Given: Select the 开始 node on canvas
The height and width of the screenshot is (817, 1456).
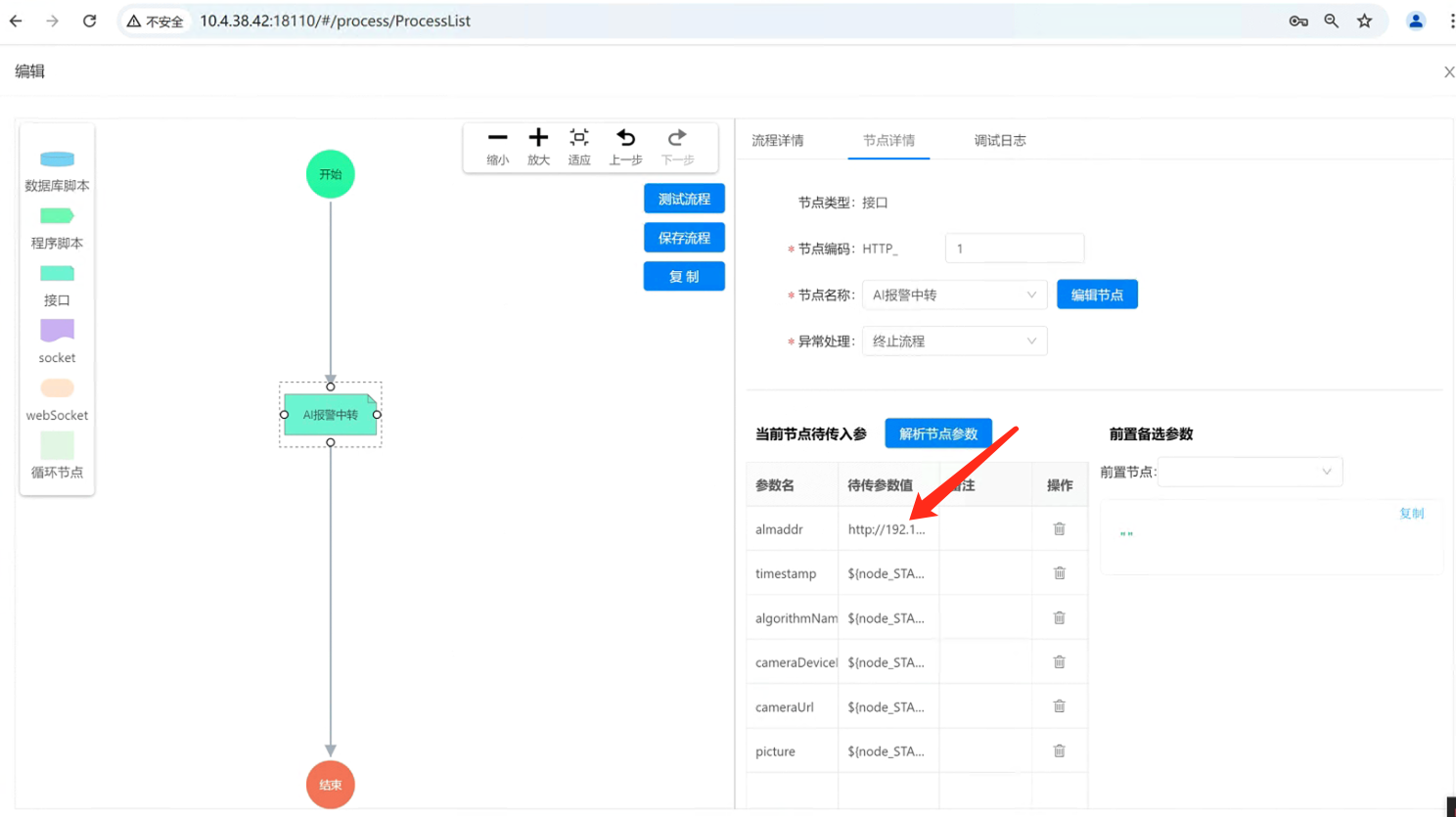Looking at the screenshot, I should (331, 174).
